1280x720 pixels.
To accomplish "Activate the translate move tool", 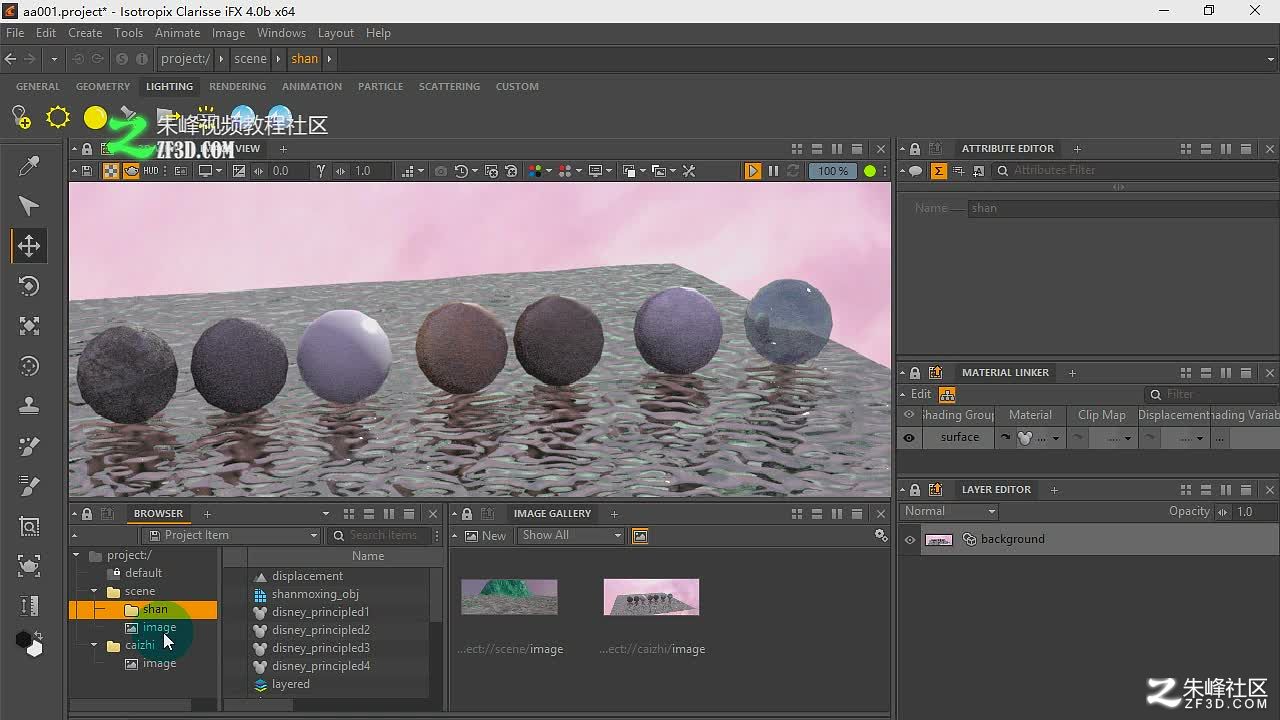I will coord(29,246).
